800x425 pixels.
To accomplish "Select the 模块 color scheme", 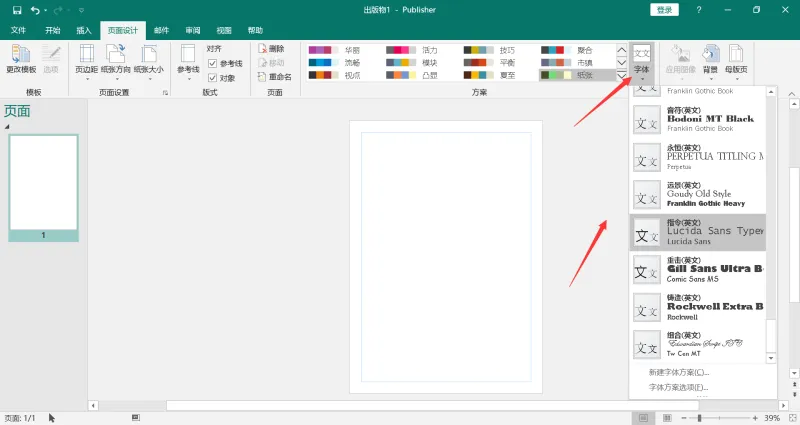I will point(412,62).
